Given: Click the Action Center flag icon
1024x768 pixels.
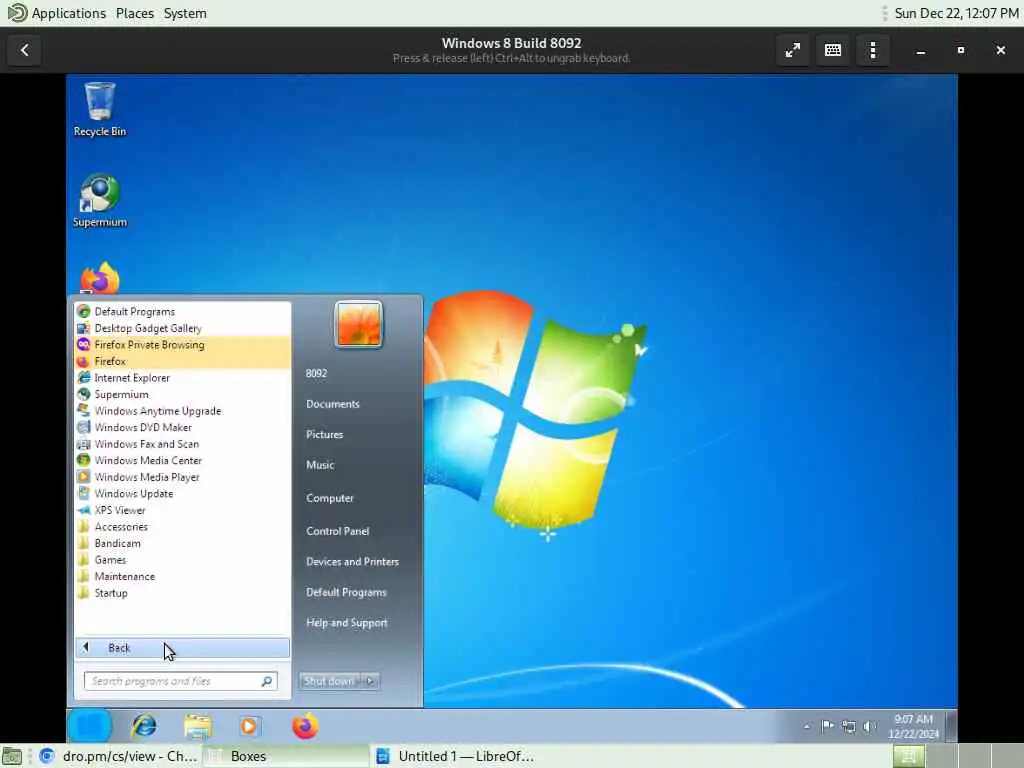Looking at the screenshot, I should [x=827, y=726].
